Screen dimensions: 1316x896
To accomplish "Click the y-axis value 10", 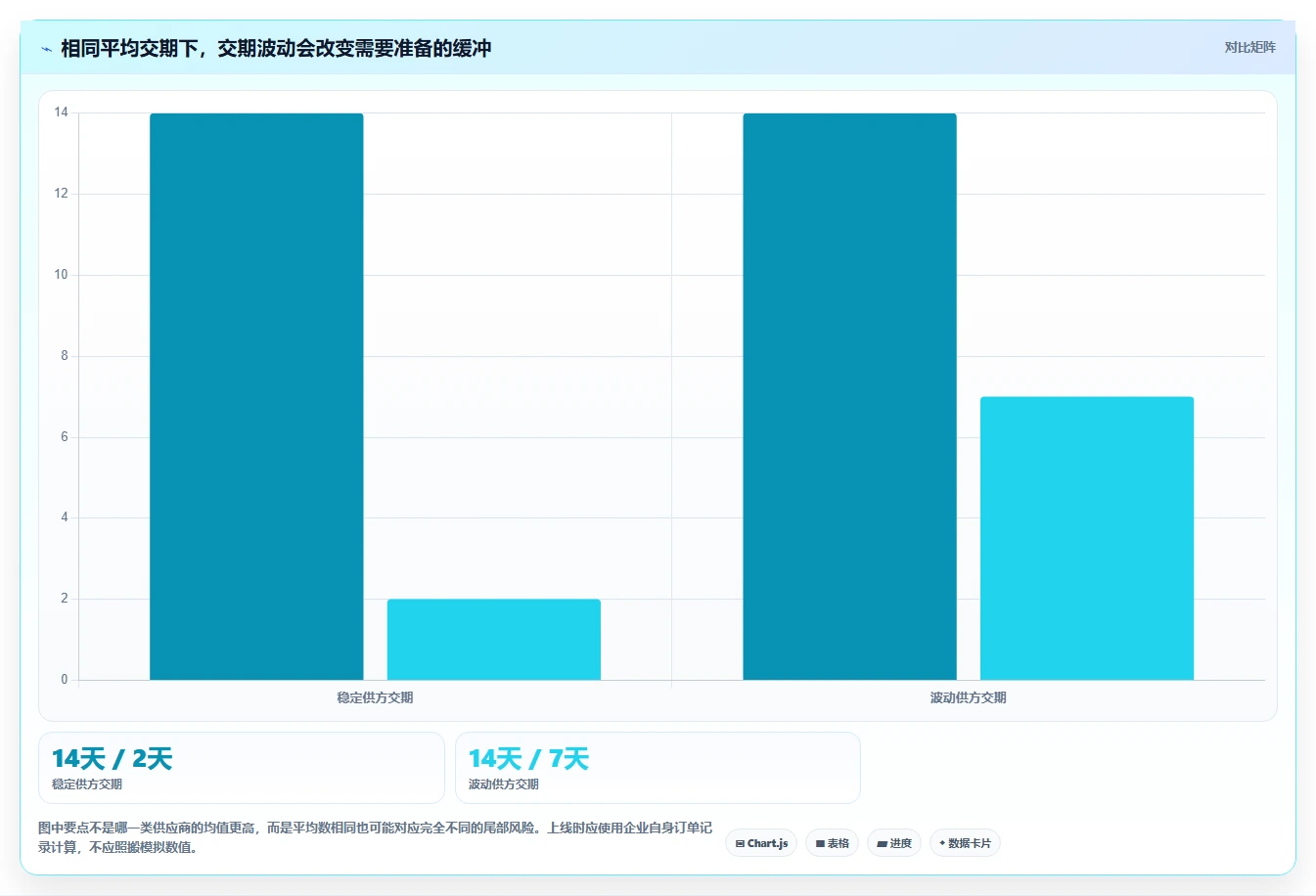I will pyautogui.click(x=62, y=275).
